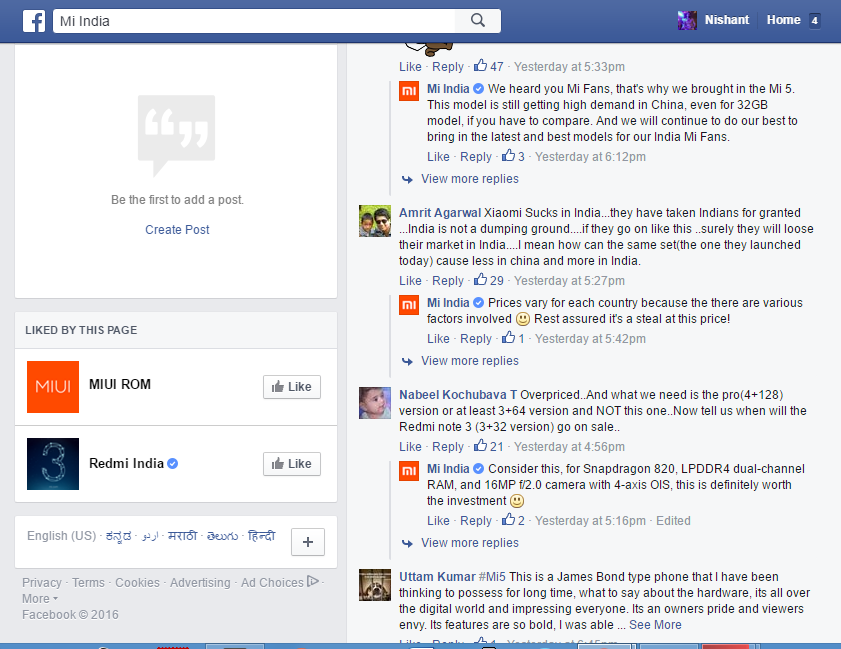Viewport: 841px width, 649px height.
Task: Click the search magnifier button
Action: pyautogui.click(x=477, y=21)
